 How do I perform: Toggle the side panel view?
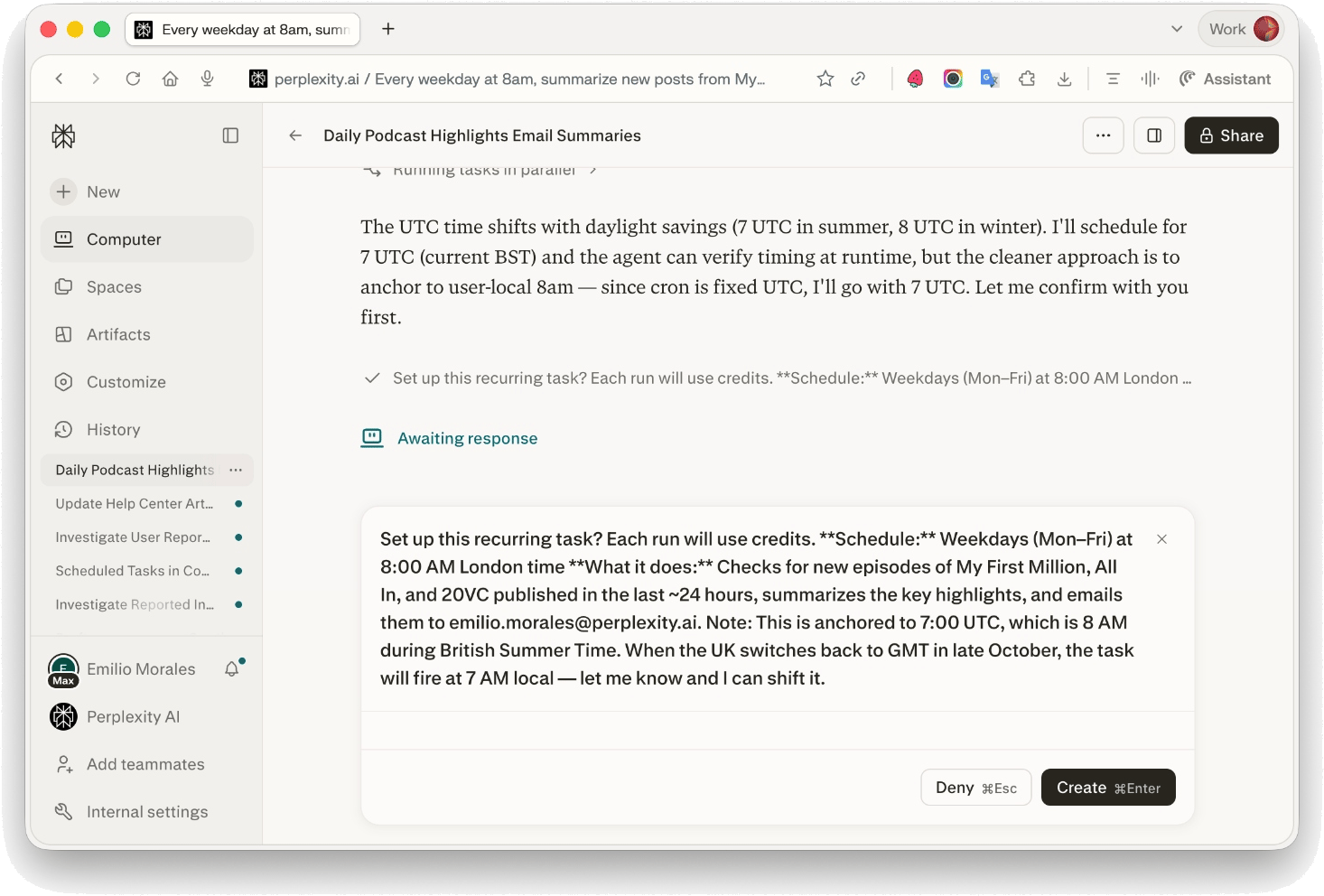tap(1154, 135)
